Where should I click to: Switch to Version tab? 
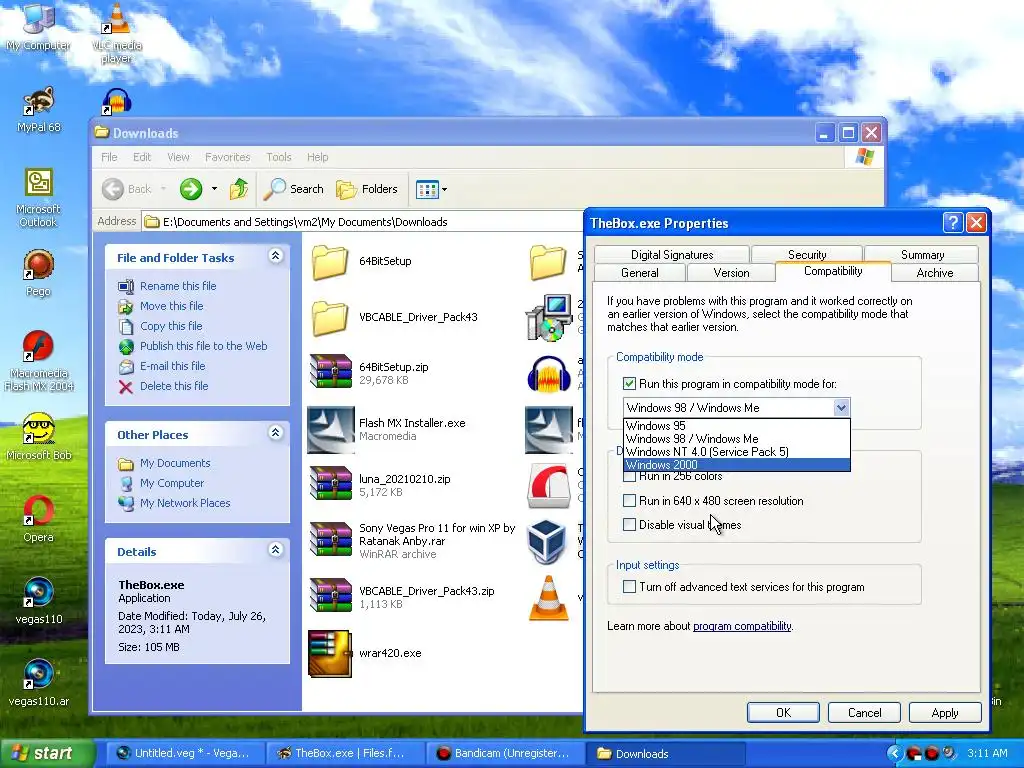click(731, 273)
